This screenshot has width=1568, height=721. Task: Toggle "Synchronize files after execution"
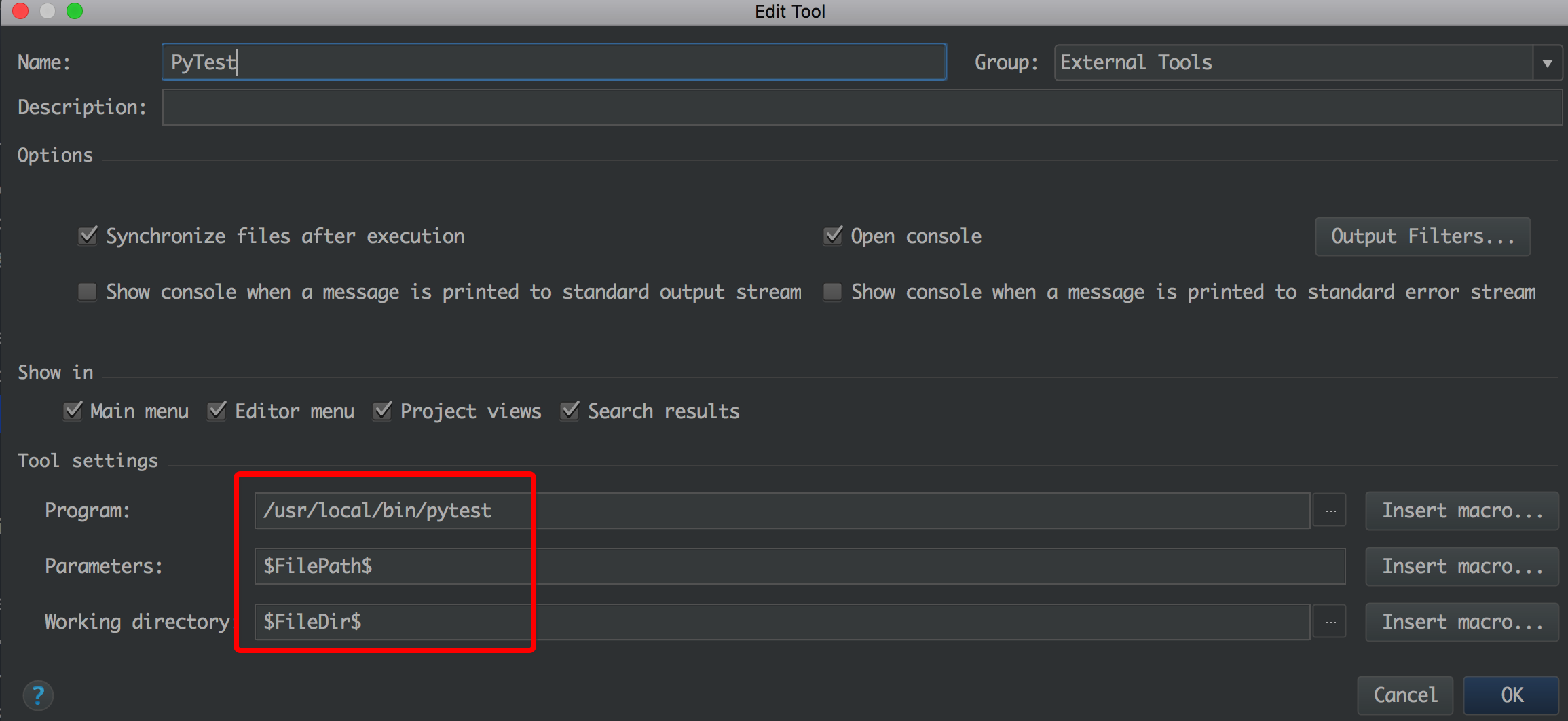tap(88, 236)
